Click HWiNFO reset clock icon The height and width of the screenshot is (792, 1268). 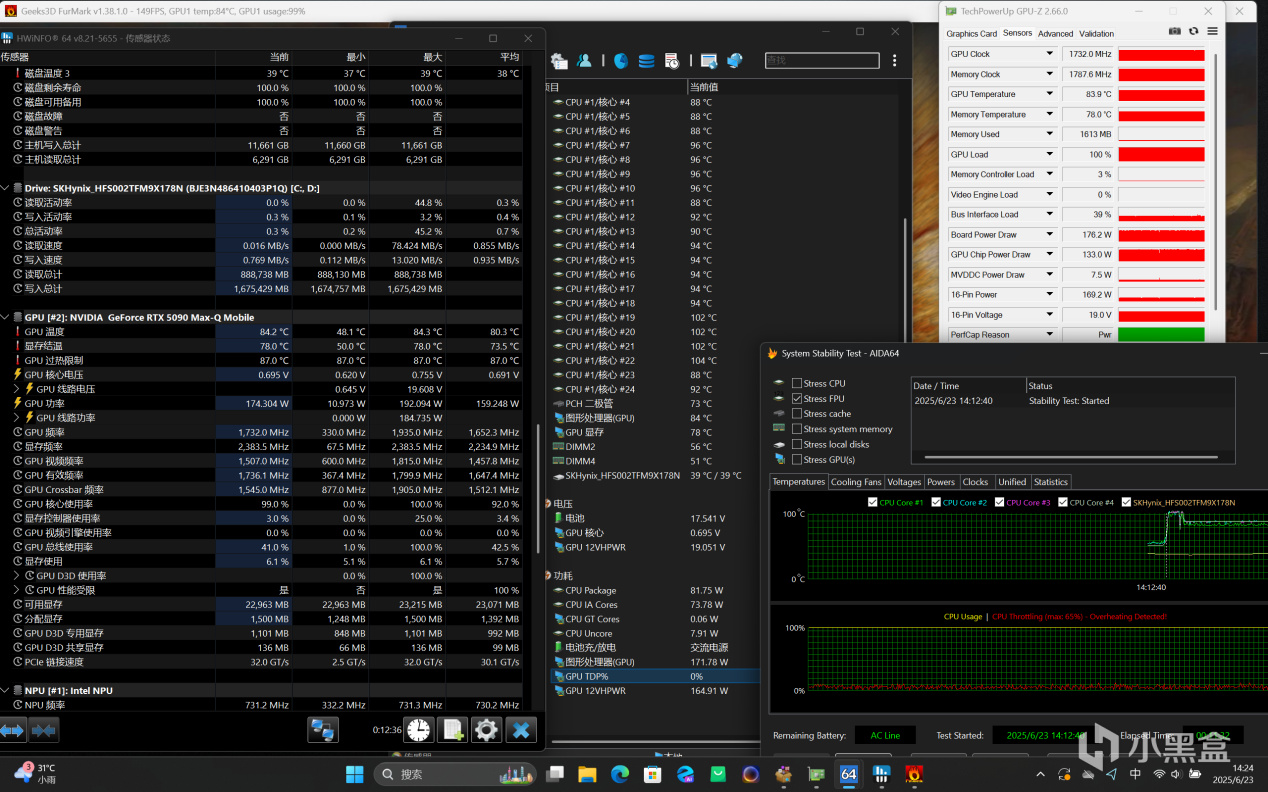click(x=418, y=730)
